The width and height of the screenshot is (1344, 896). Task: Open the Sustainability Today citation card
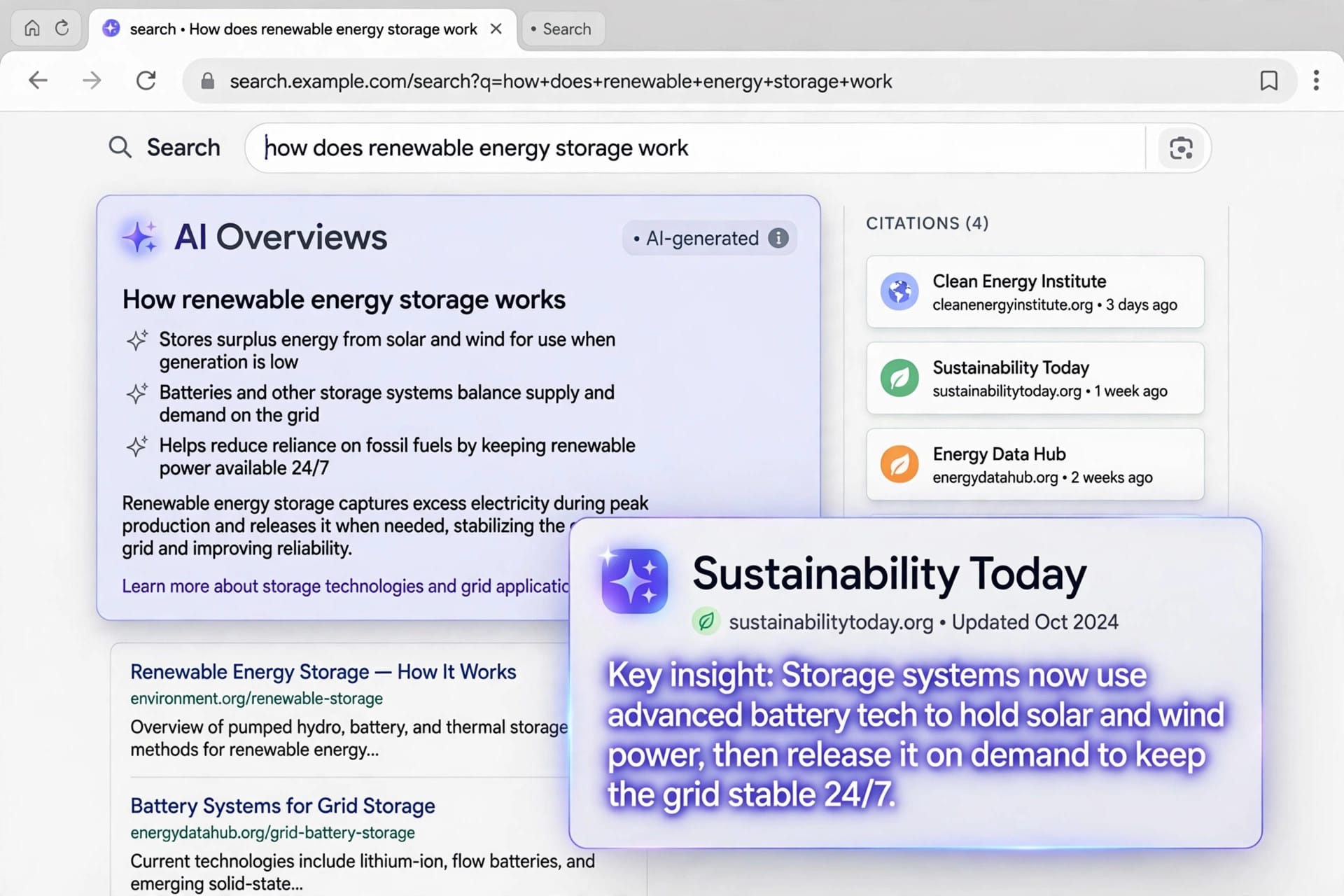[1035, 378]
